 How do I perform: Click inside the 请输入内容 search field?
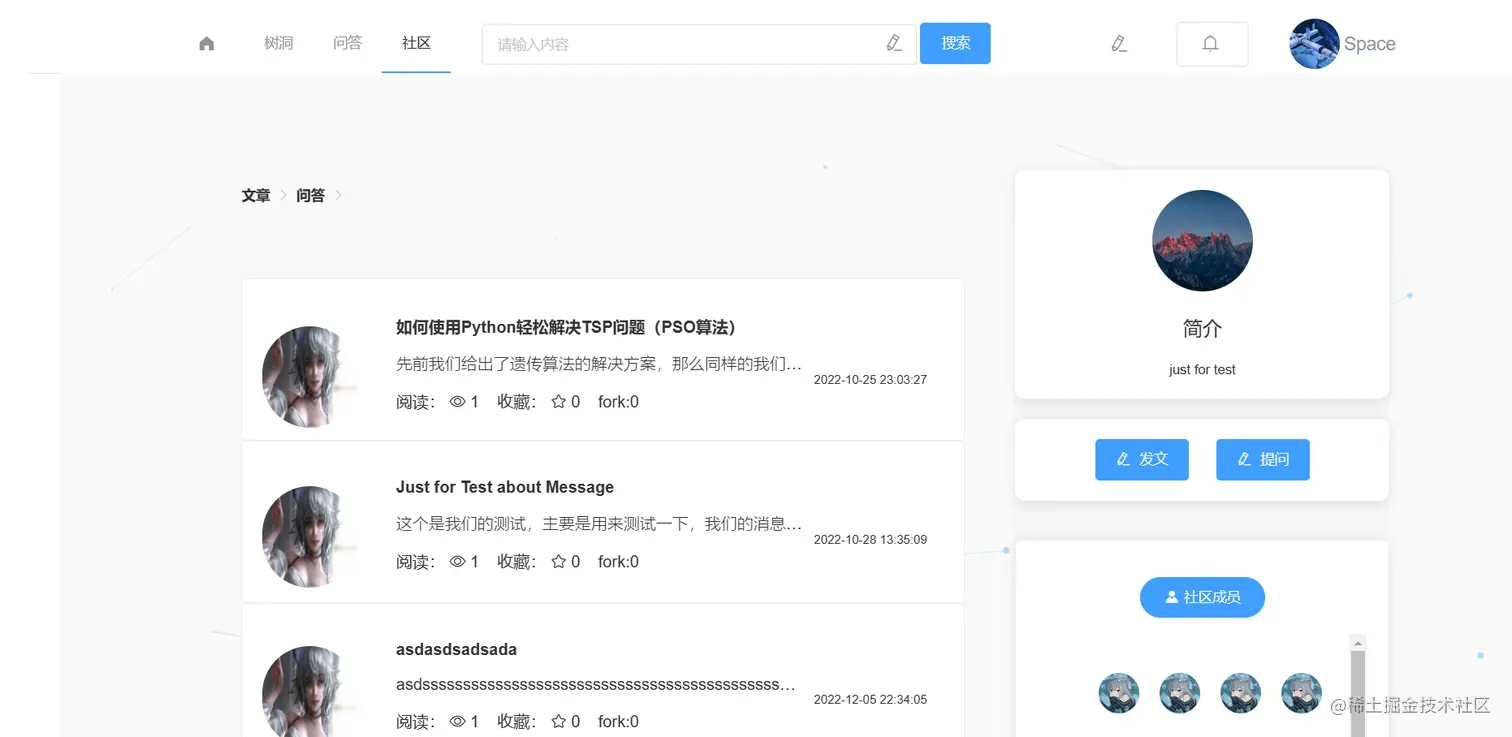(x=650, y=43)
